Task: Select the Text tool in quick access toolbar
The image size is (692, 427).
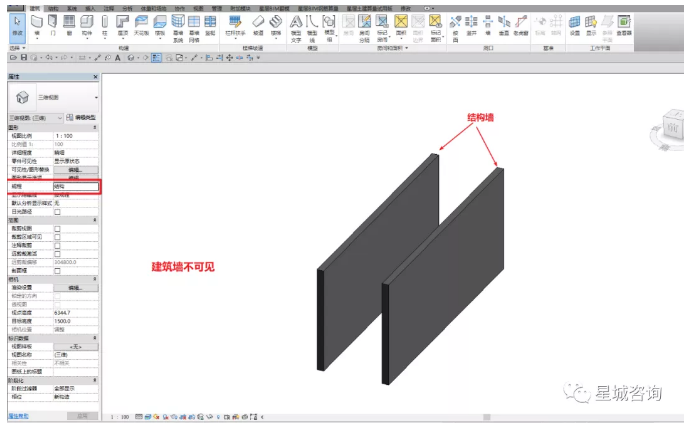Action: coord(118,57)
